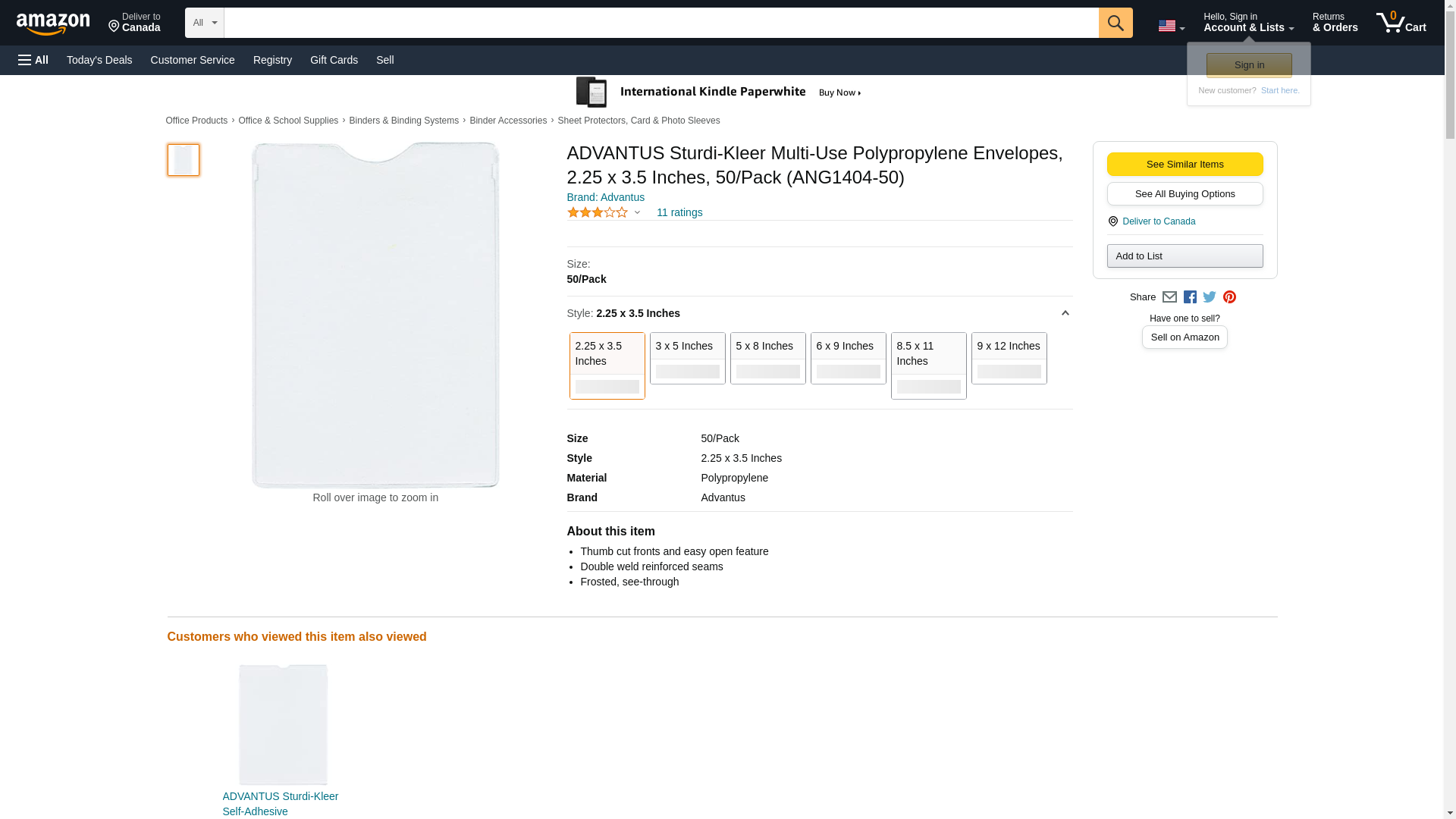This screenshot has width=1456, height=819.
Task: Click the See Similar Items button
Action: [1185, 165]
